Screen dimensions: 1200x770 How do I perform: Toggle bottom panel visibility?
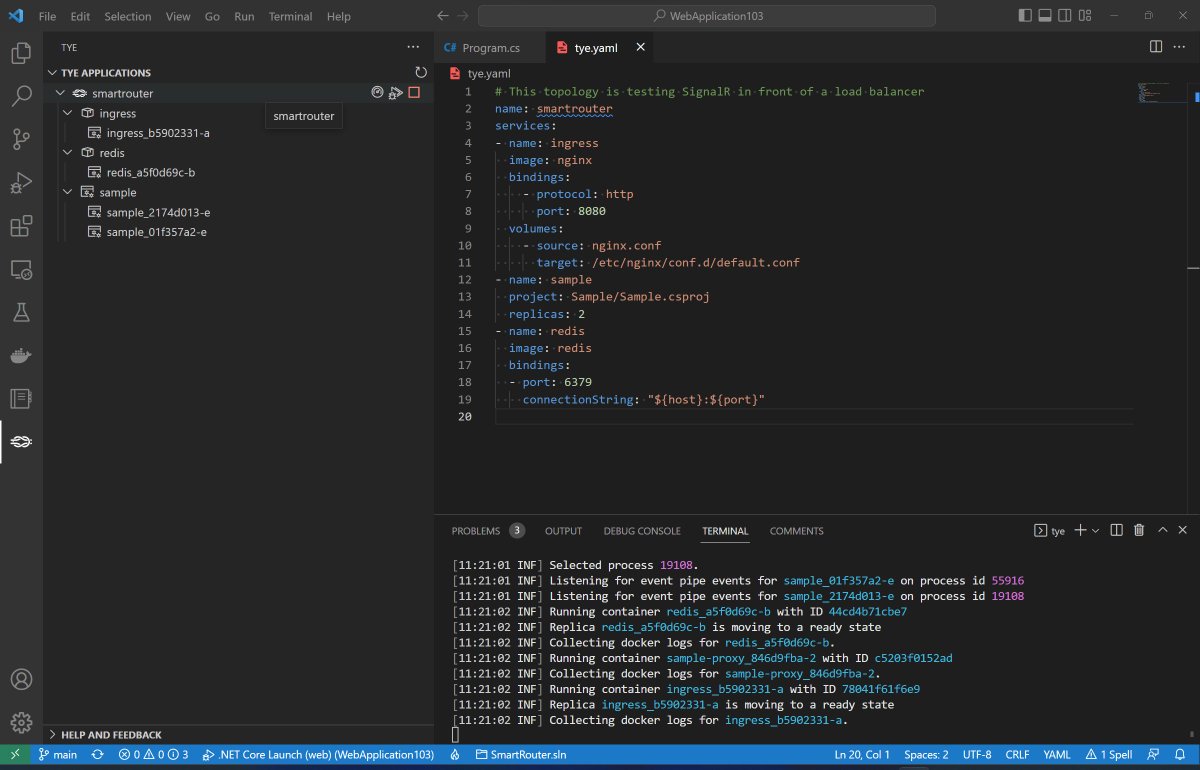1045,16
